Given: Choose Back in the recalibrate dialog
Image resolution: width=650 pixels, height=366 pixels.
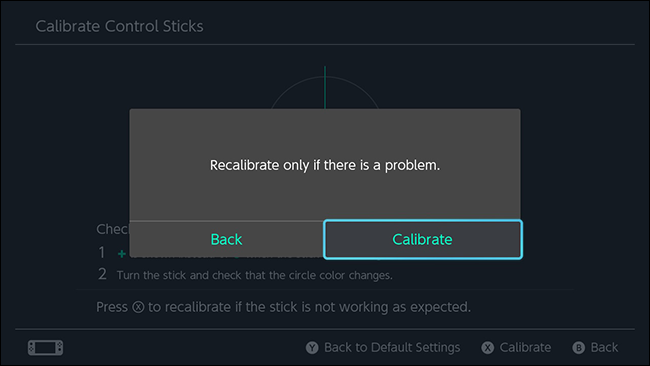Looking at the screenshot, I should click(226, 240).
